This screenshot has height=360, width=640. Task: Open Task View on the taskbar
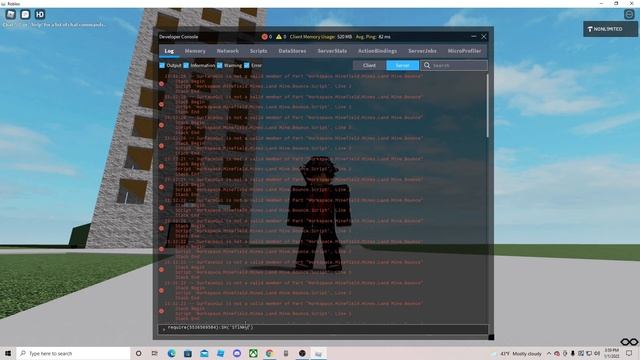[155, 353]
